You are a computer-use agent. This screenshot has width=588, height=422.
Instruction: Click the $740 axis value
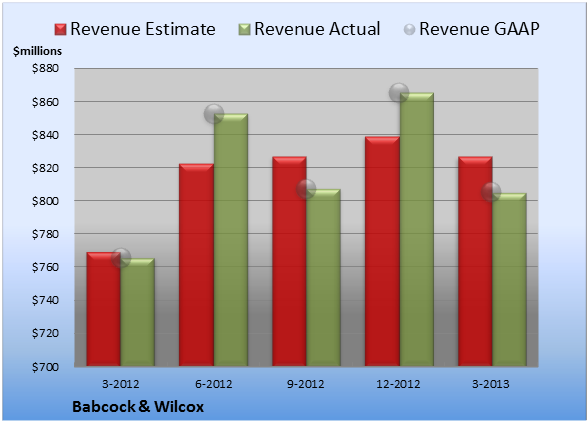(x=45, y=300)
